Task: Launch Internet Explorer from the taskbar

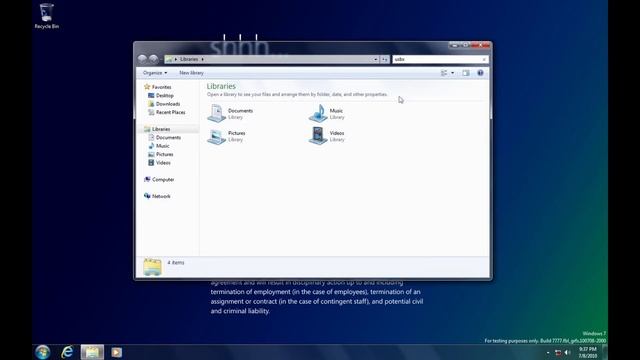Action: (67, 352)
